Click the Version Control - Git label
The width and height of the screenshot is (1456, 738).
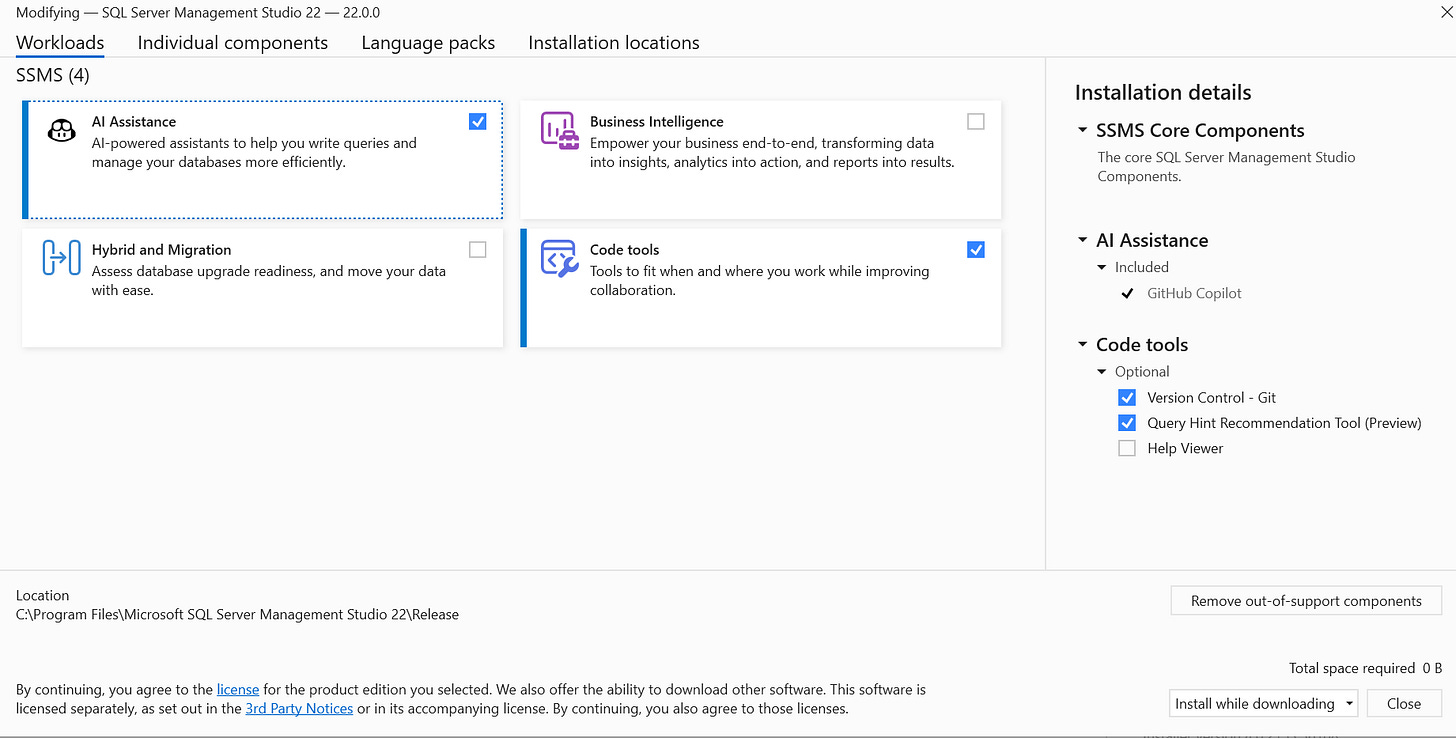click(x=1212, y=397)
